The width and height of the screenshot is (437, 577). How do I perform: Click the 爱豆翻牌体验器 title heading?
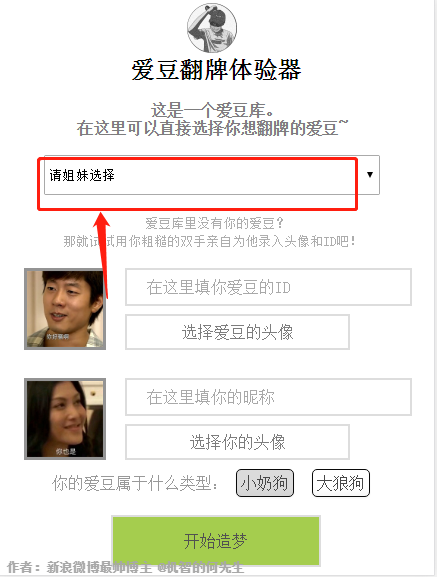pyautogui.click(x=216, y=70)
